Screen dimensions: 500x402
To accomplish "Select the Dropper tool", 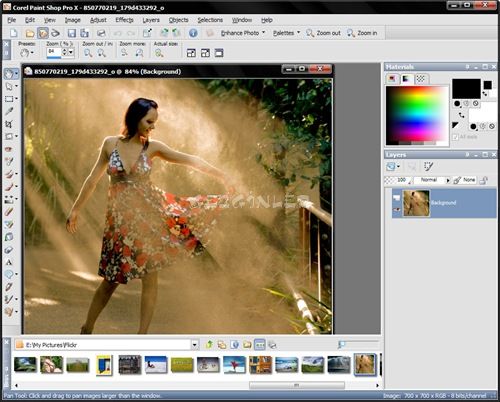I will 9,111.
